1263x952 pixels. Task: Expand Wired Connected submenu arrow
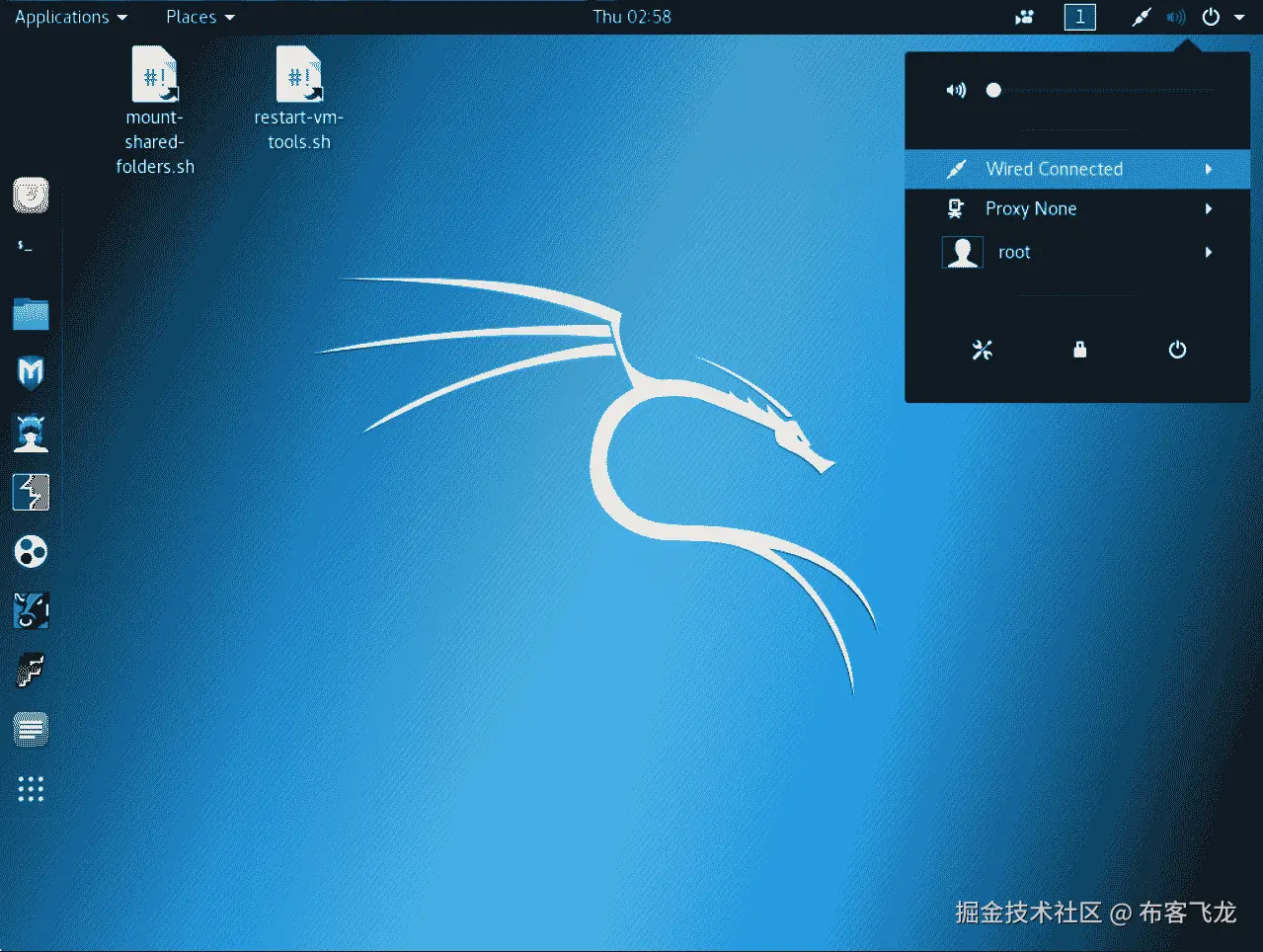coord(1209,169)
